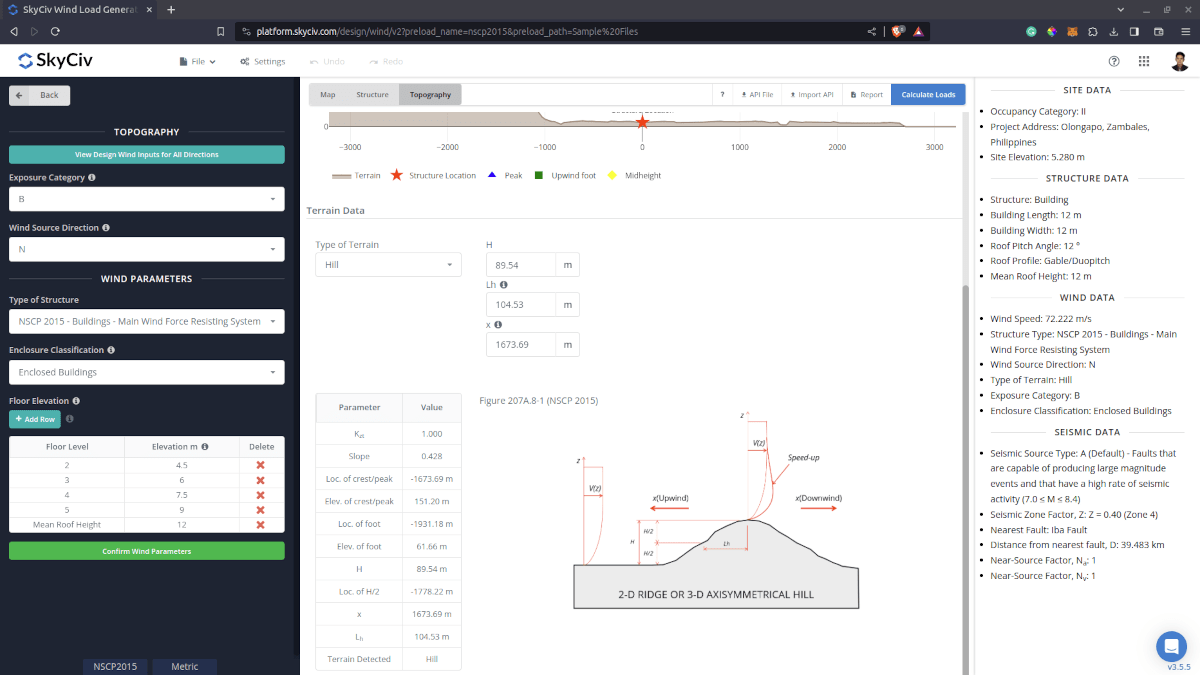This screenshot has height=675, width=1200.
Task: Click the help question mark icon in header
Action: coord(1114,61)
